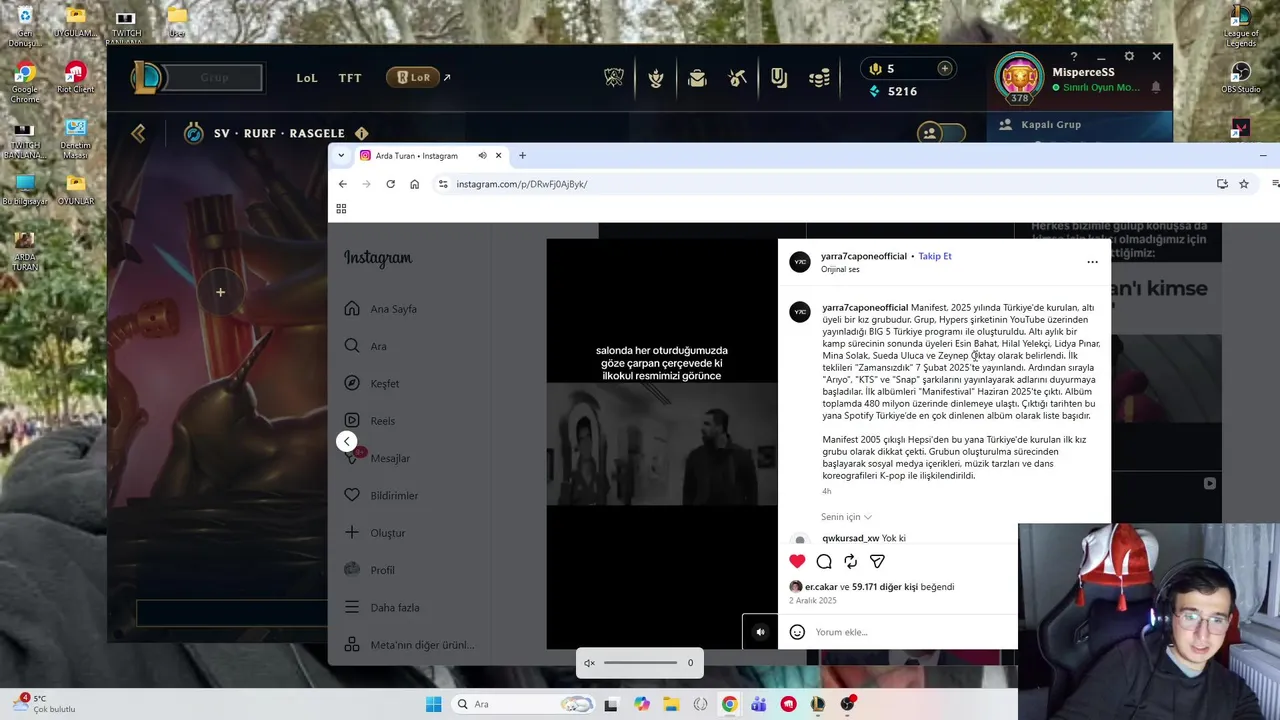This screenshot has width=1280, height=720.
Task: Open qwkursad_xw commenter profile
Action: (x=851, y=538)
